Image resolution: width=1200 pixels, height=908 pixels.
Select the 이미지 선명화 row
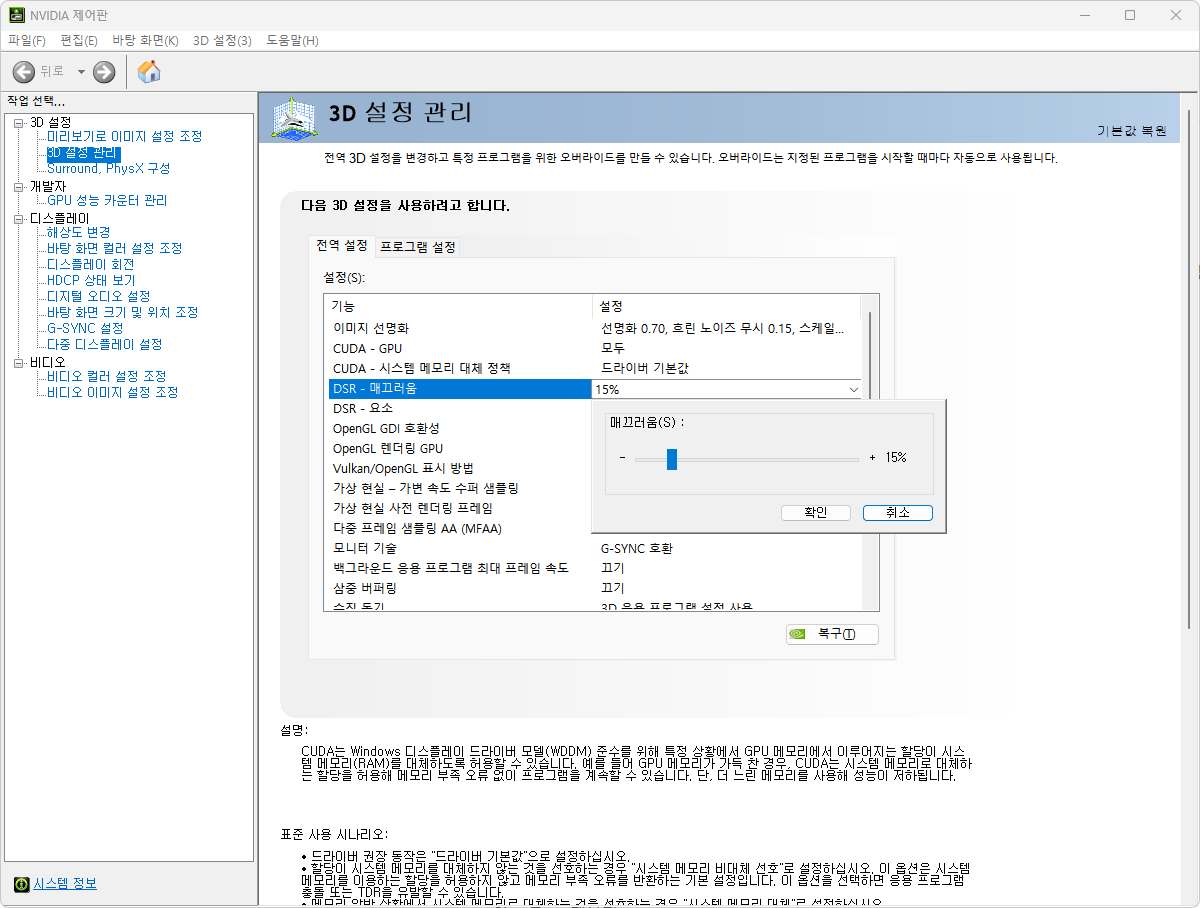coord(596,328)
